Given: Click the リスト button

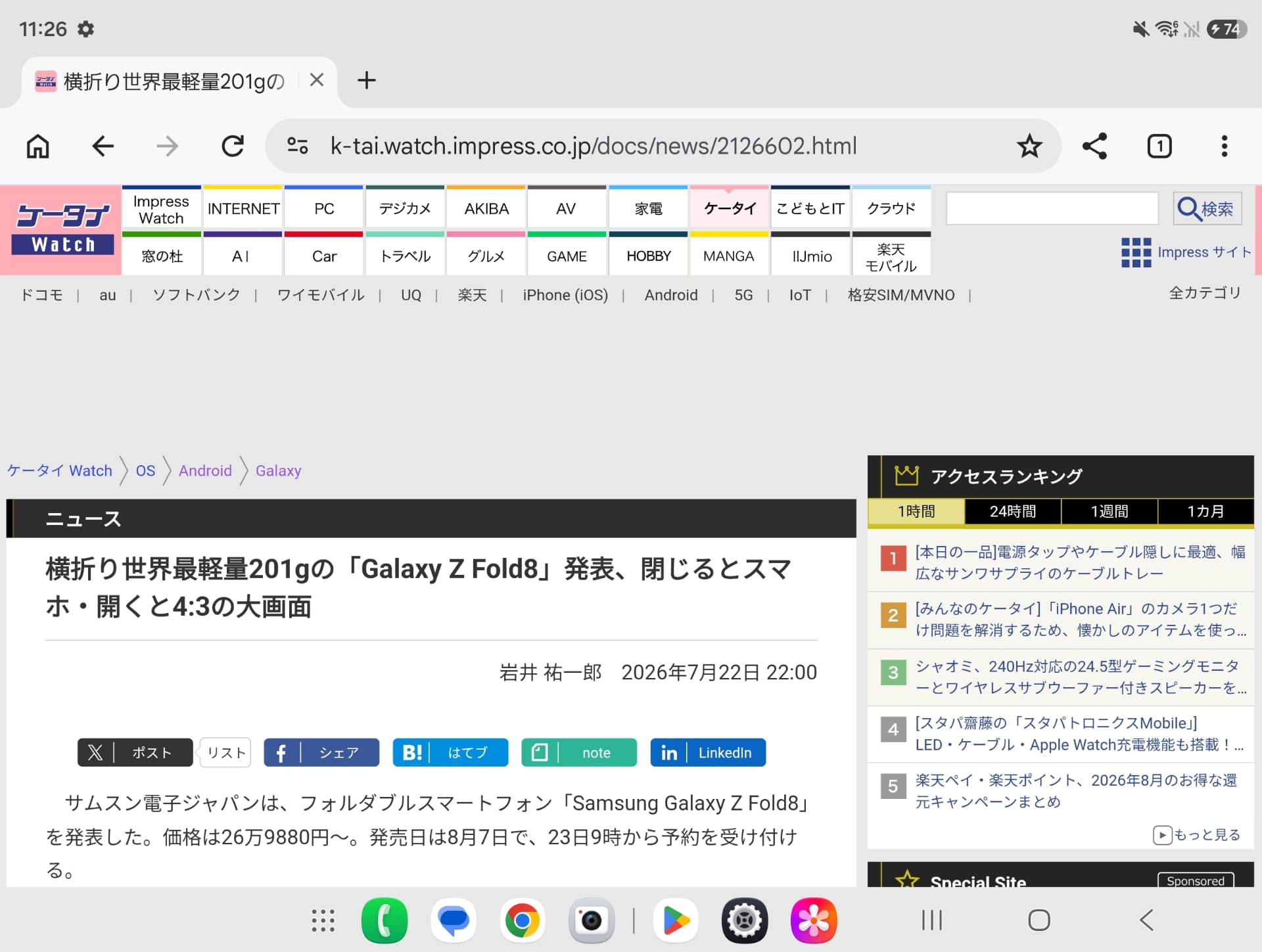Looking at the screenshot, I should tap(225, 752).
